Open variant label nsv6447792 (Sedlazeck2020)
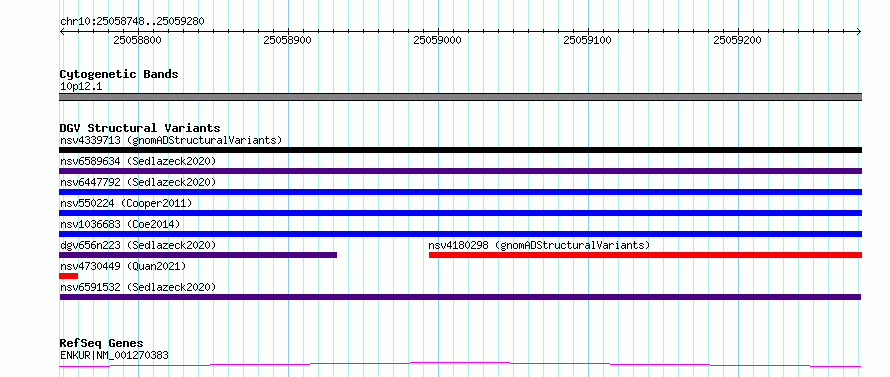890x377 pixels. tap(138, 182)
